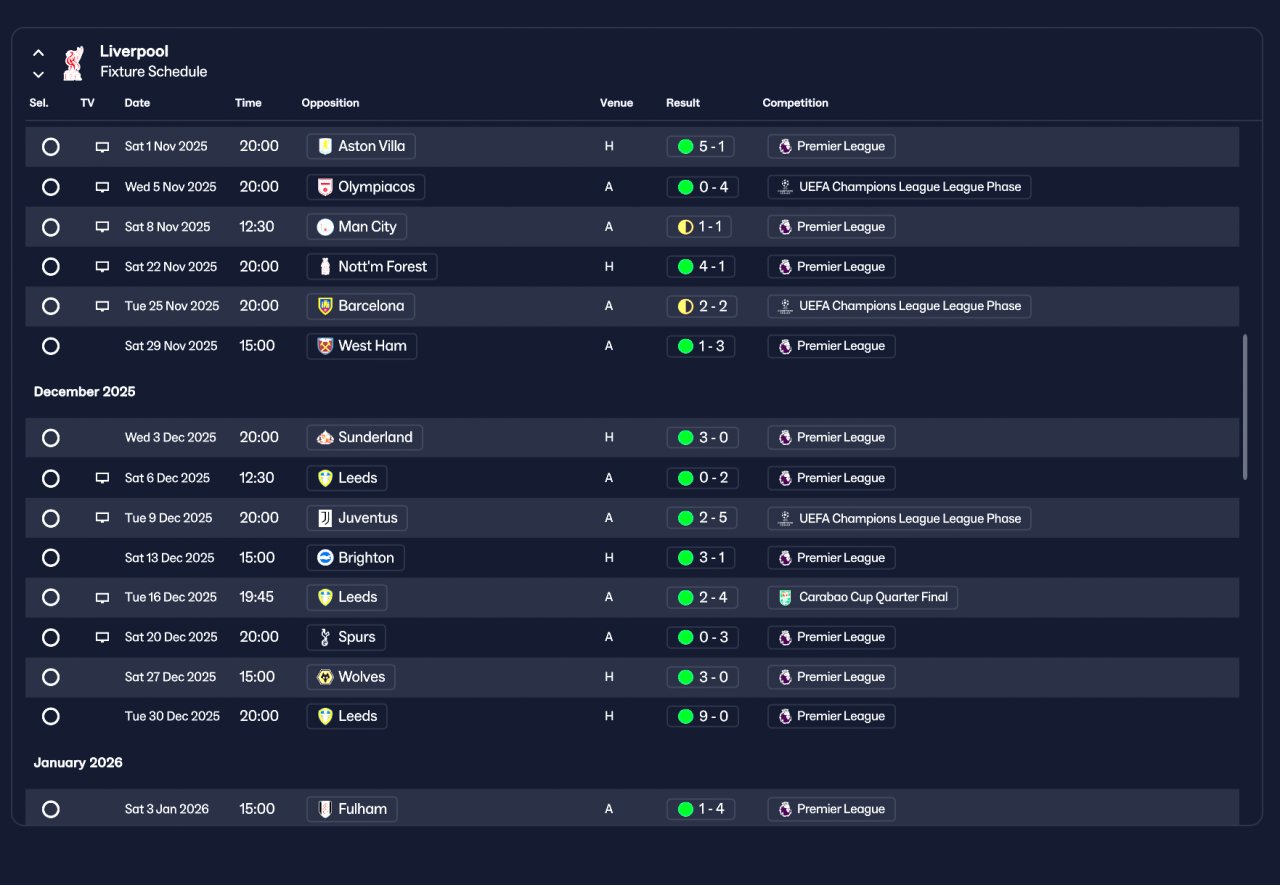Image resolution: width=1280 pixels, height=885 pixels.
Task: Open the 9 - 0 Leeds result
Action: click(703, 716)
